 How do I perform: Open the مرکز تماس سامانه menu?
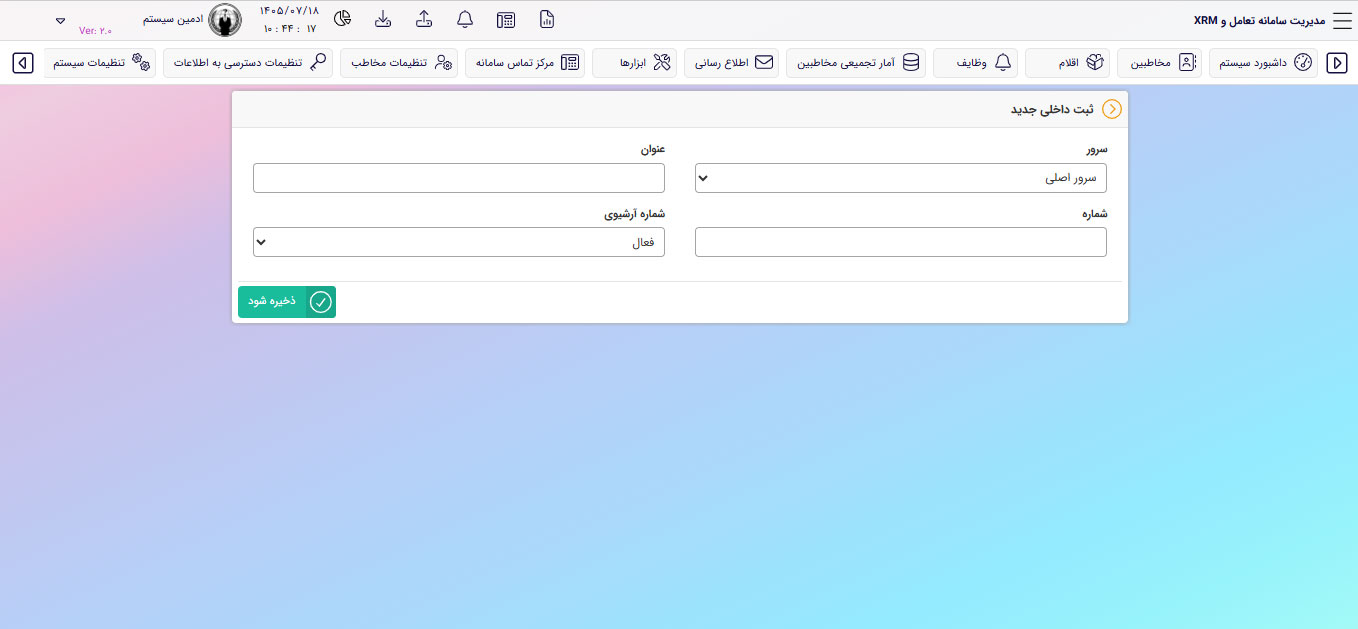pos(525,63)
